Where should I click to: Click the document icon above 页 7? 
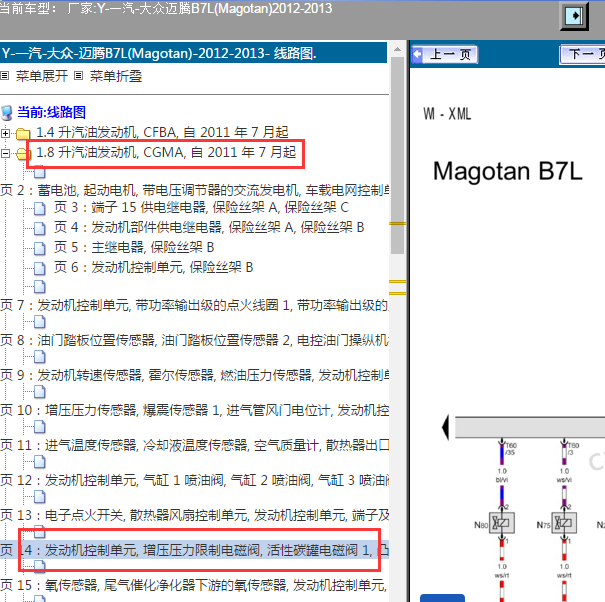pos(39,287)
